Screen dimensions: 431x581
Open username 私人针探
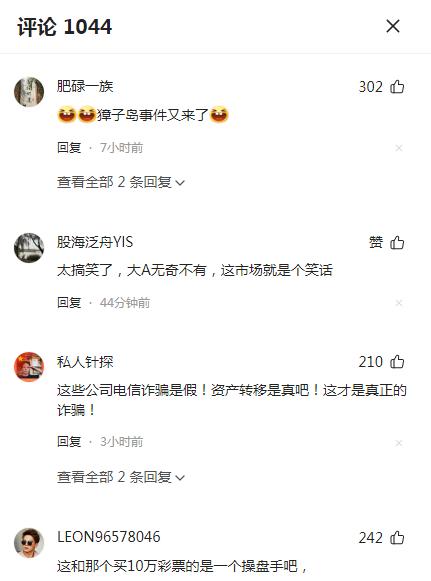coord(85,362)
